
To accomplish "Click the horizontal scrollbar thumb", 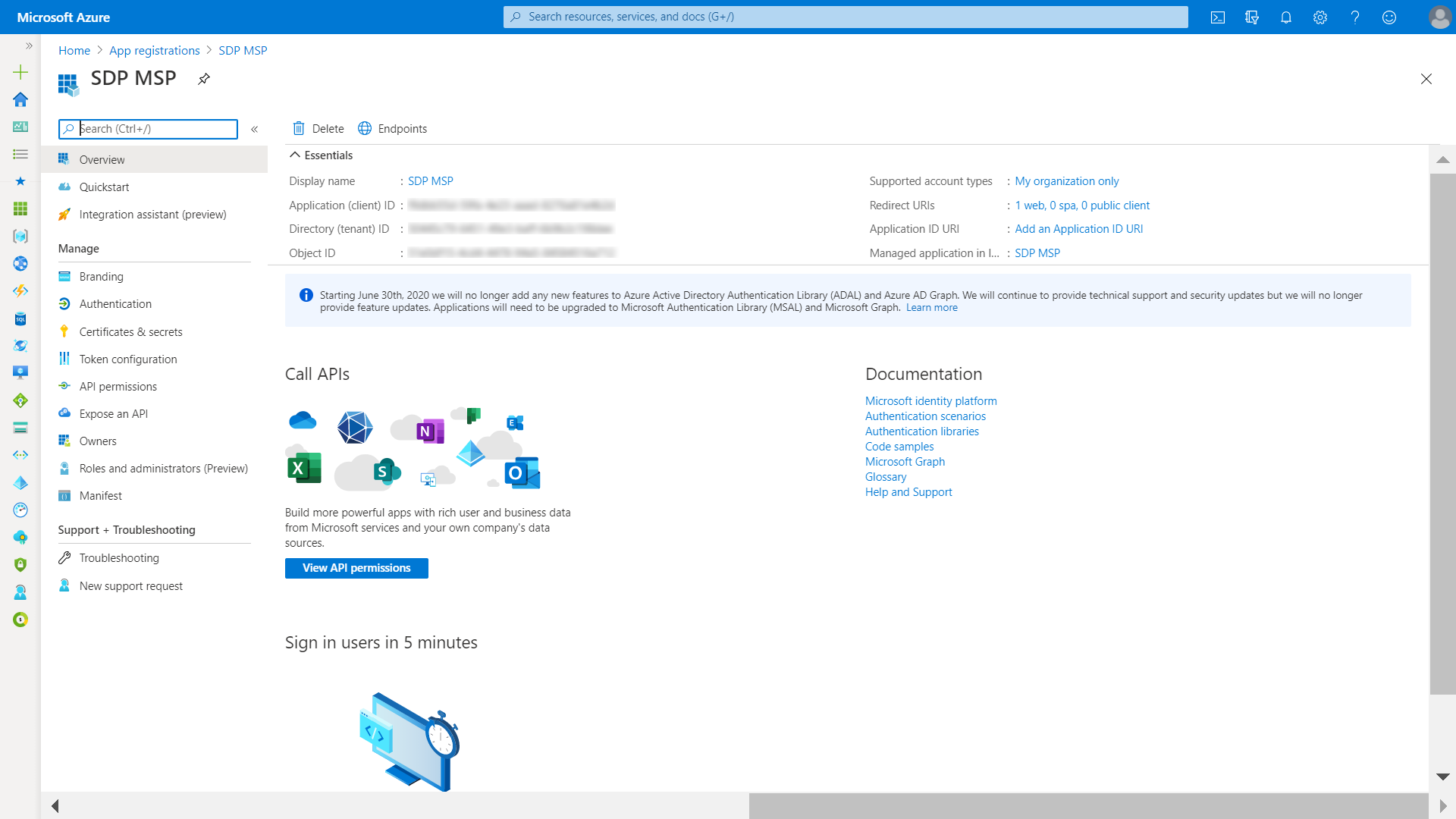I will pyautogui.click(x=1088, y=805).
